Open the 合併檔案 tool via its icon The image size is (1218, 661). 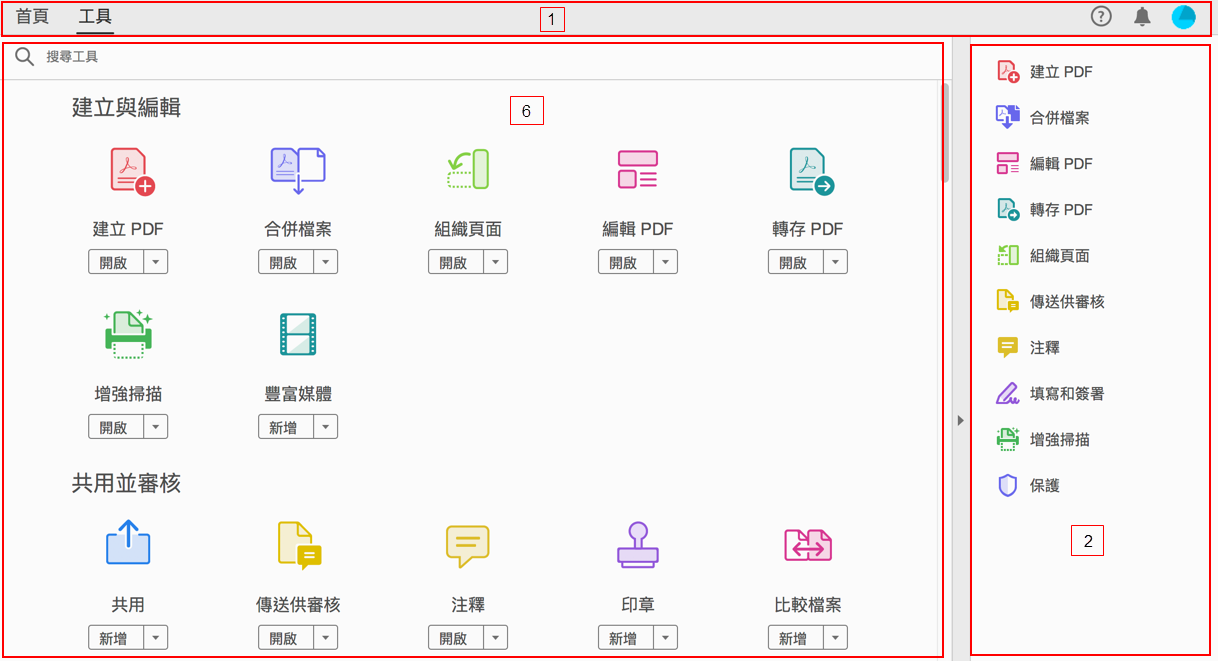(x=297, y=169)
